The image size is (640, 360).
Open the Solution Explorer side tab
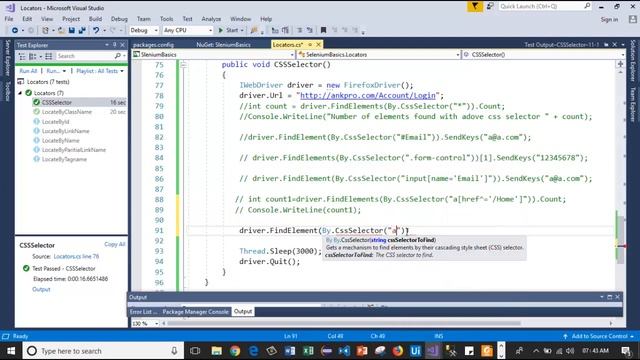pyautogui.click(x=633, y=60)
